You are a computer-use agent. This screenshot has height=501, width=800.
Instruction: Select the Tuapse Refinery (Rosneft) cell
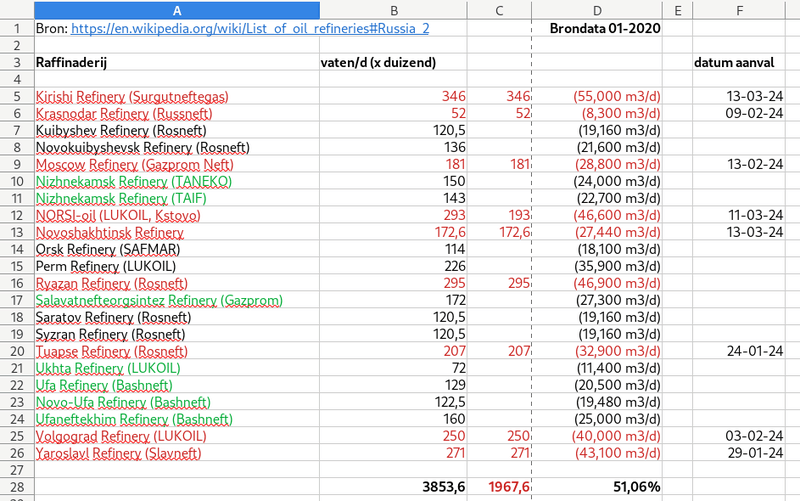click(x=177, y=351)
